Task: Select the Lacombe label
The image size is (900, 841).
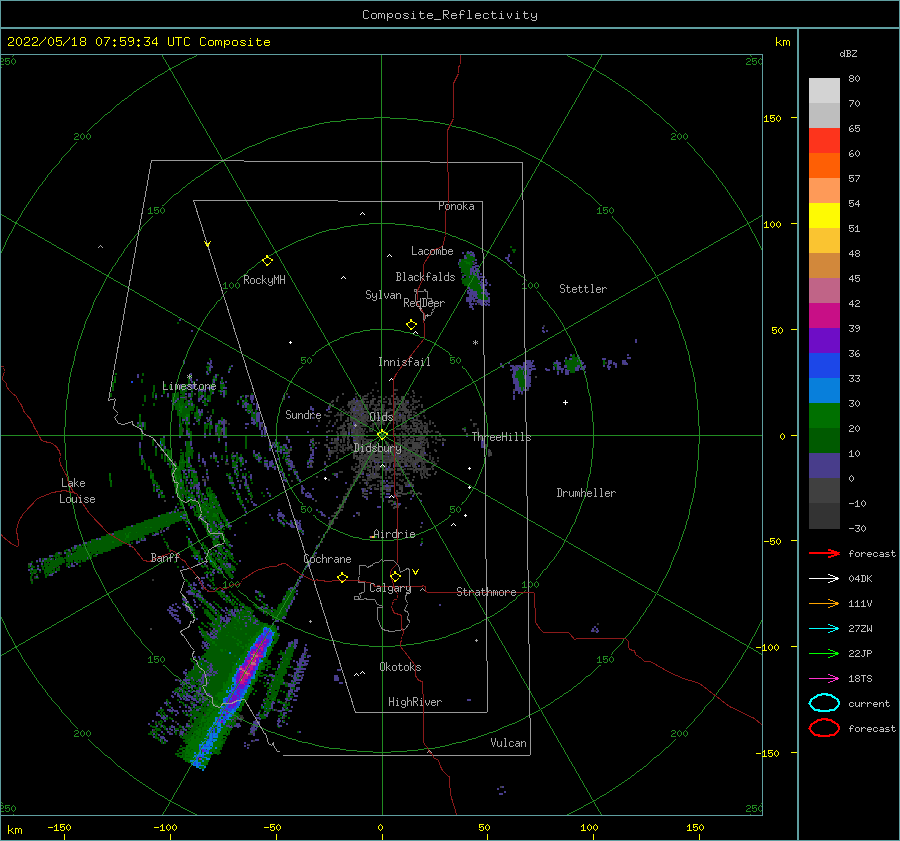Action: [432, 251]
